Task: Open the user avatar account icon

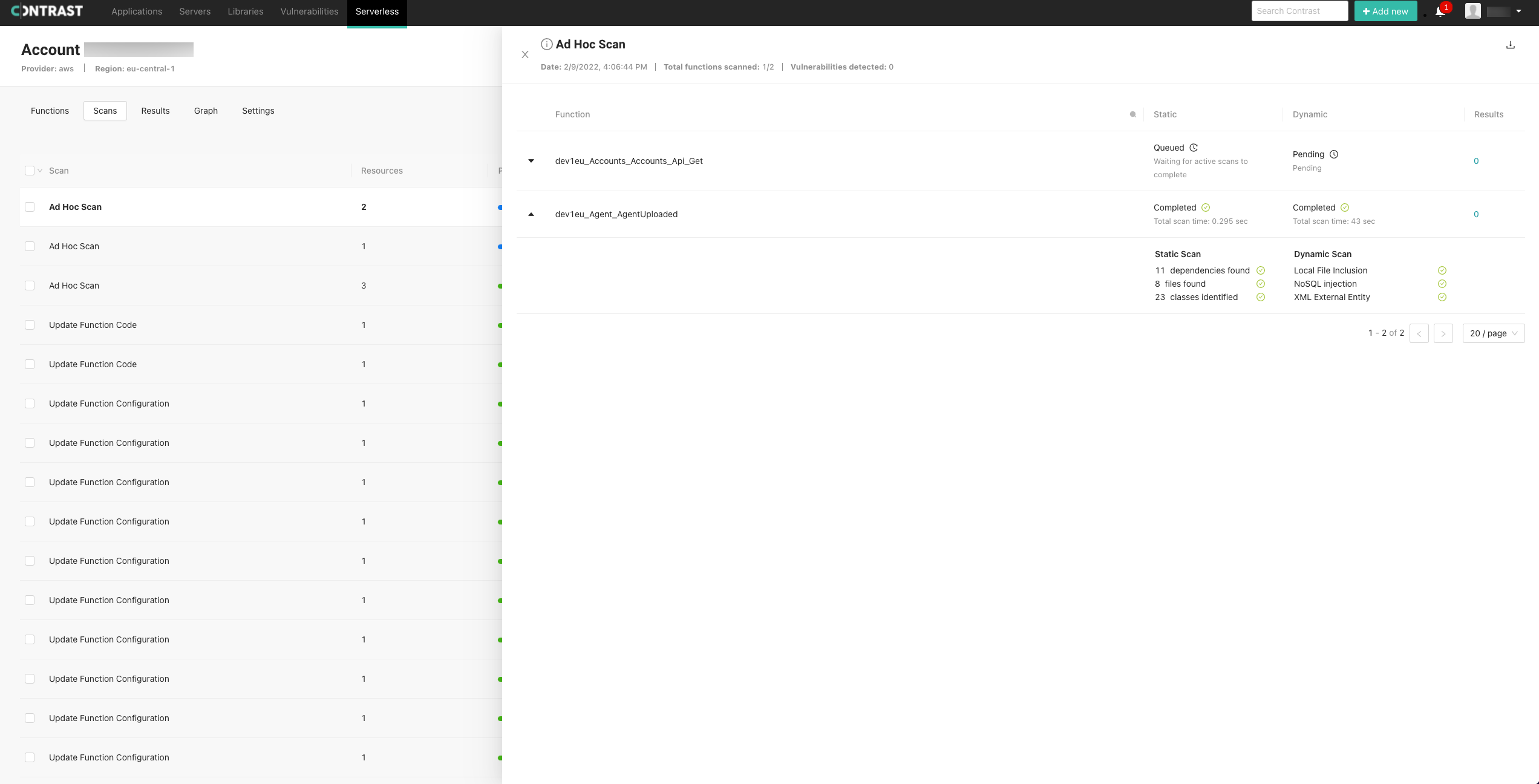Action: point(1473,10)
